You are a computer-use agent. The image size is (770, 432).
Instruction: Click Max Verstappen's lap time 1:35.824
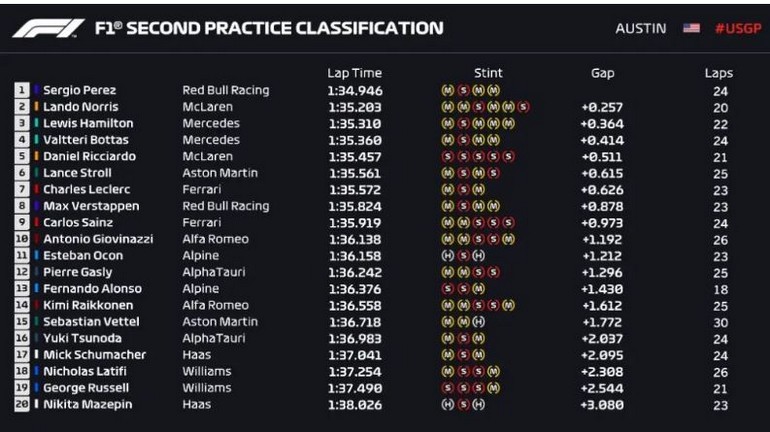pyautogui.click(x=353, y=206)
